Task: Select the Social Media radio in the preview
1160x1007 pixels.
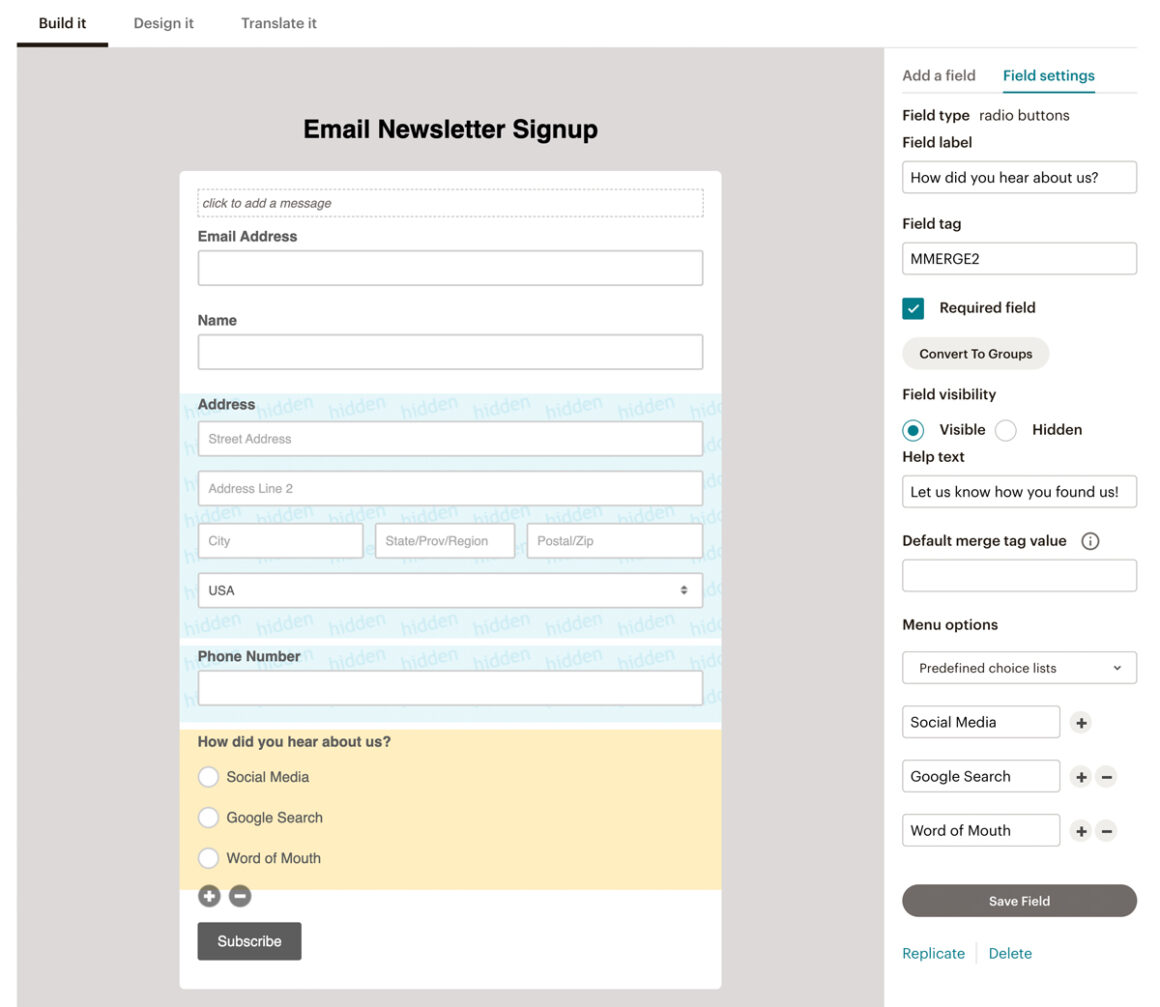Action: click(x=208, y=776)
